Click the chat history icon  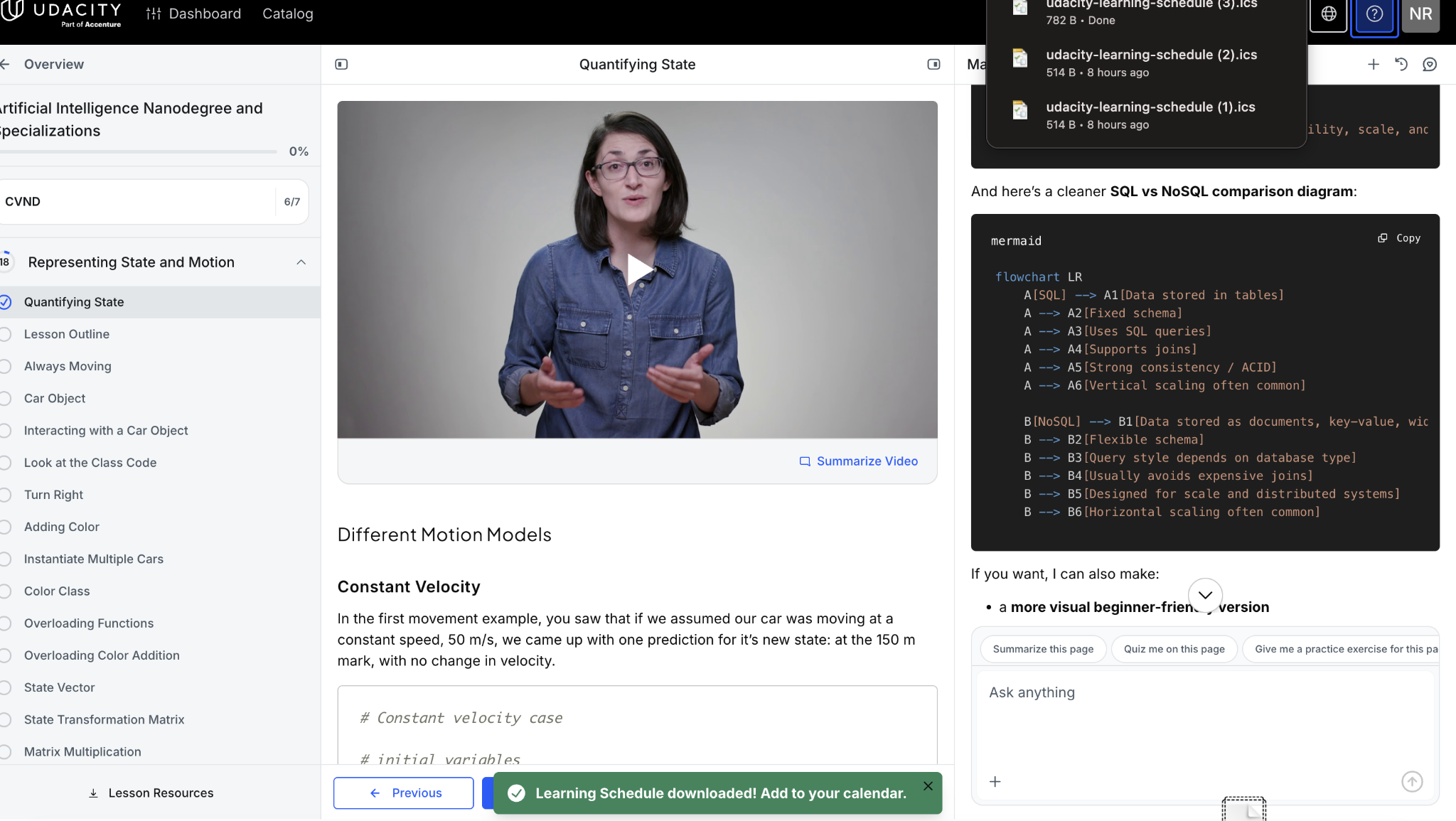1401,64
